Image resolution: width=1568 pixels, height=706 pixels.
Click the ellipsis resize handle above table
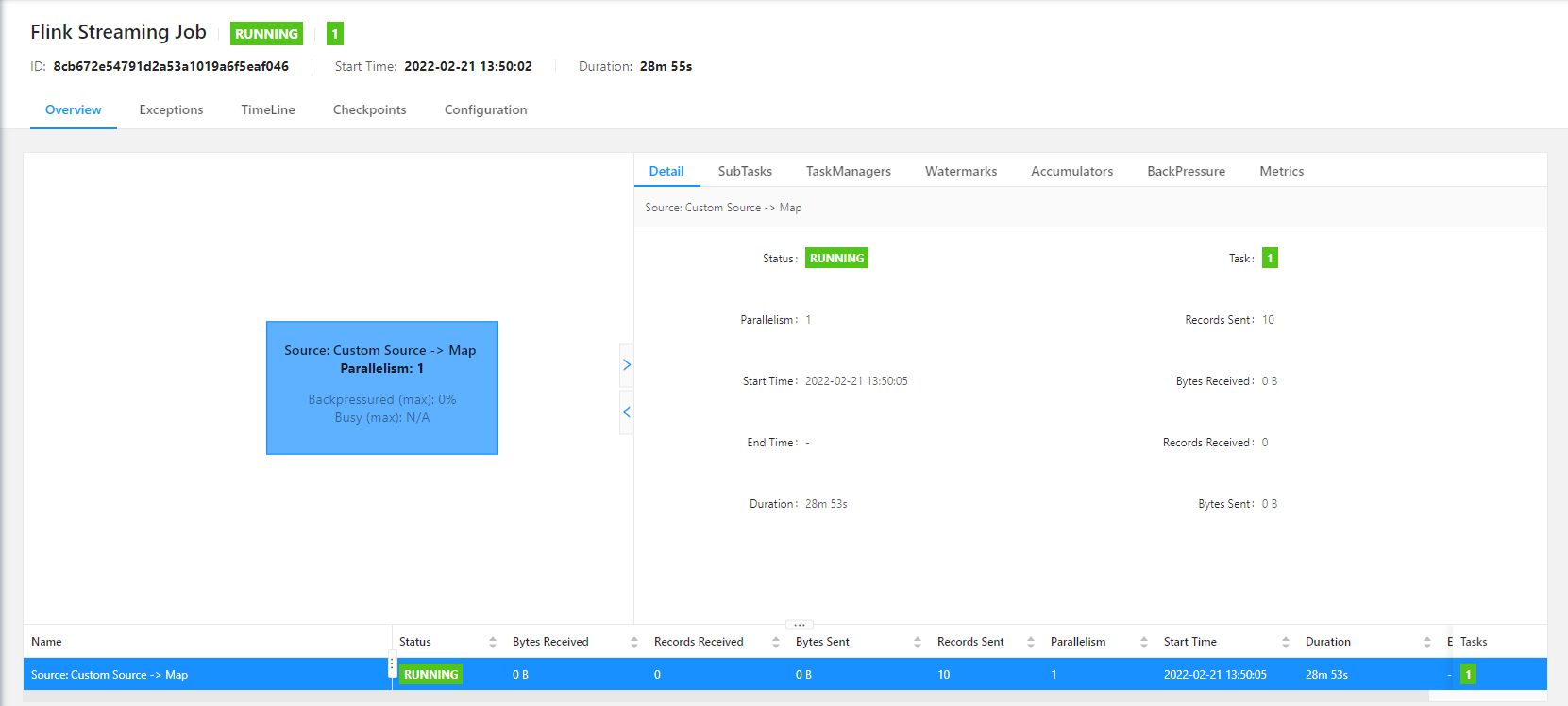coord(800,625)
